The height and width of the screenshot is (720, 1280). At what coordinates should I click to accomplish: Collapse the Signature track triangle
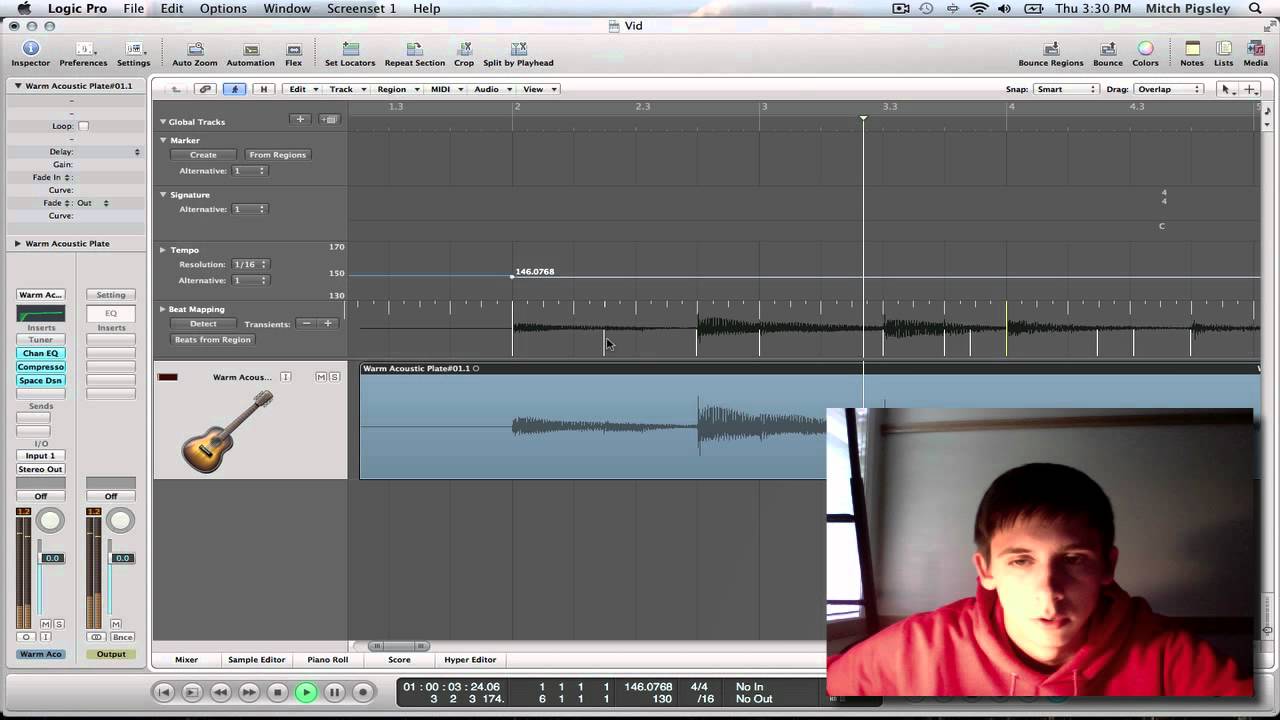pyautogui.click(x=163, y=194)
